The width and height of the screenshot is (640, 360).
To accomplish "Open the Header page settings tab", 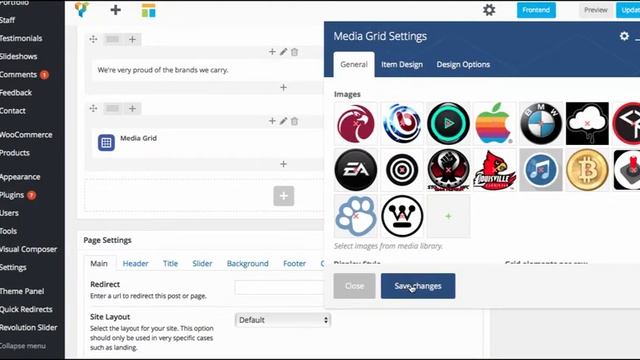I will point(136,264).
